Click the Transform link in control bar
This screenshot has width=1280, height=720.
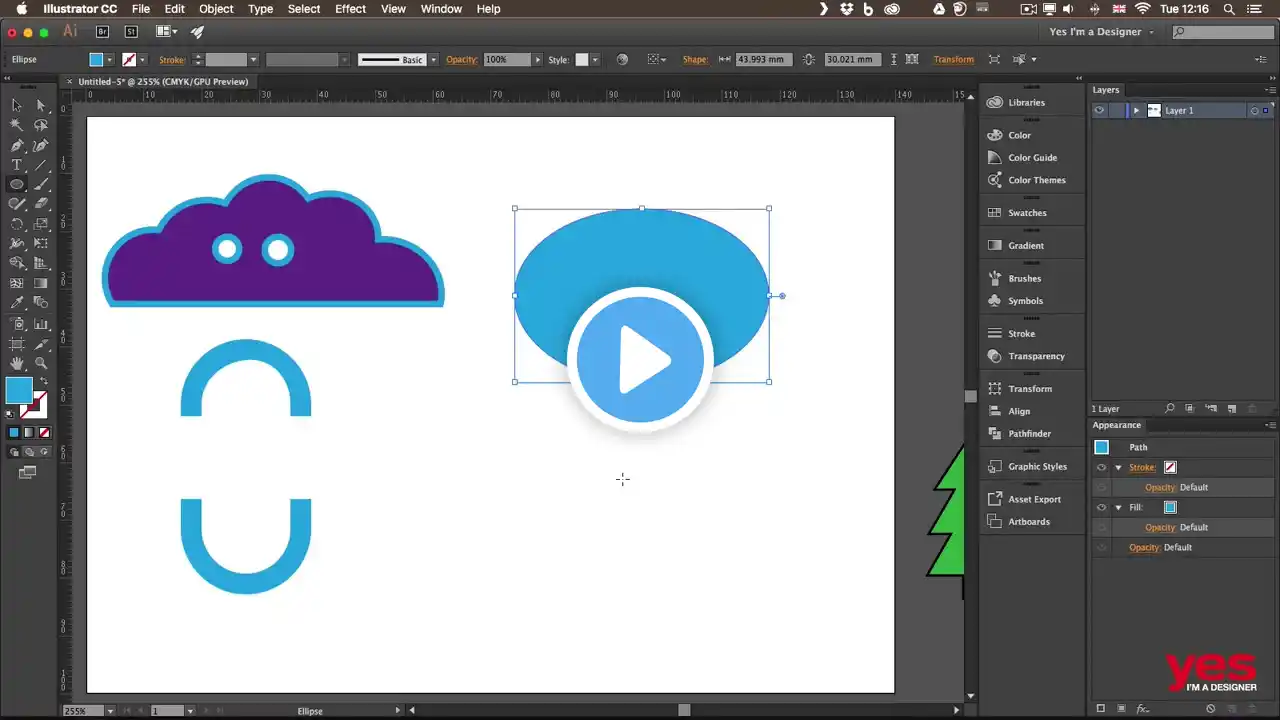[x=953, y=60]
